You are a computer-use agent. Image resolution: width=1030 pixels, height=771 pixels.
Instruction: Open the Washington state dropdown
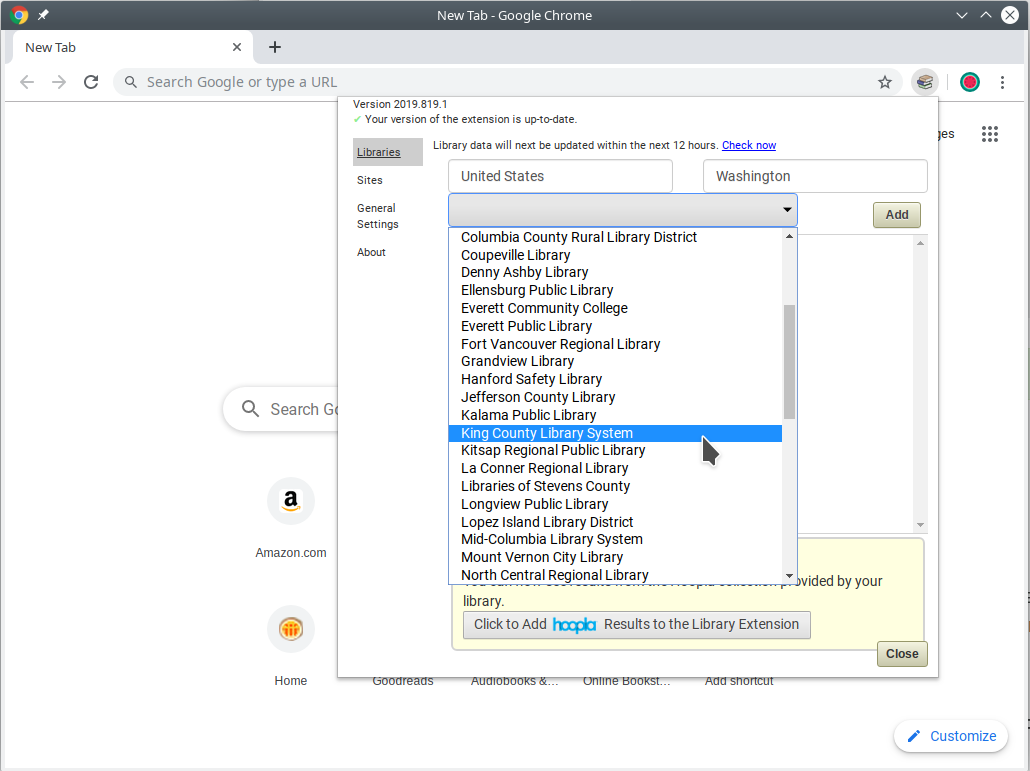(815, 176)
